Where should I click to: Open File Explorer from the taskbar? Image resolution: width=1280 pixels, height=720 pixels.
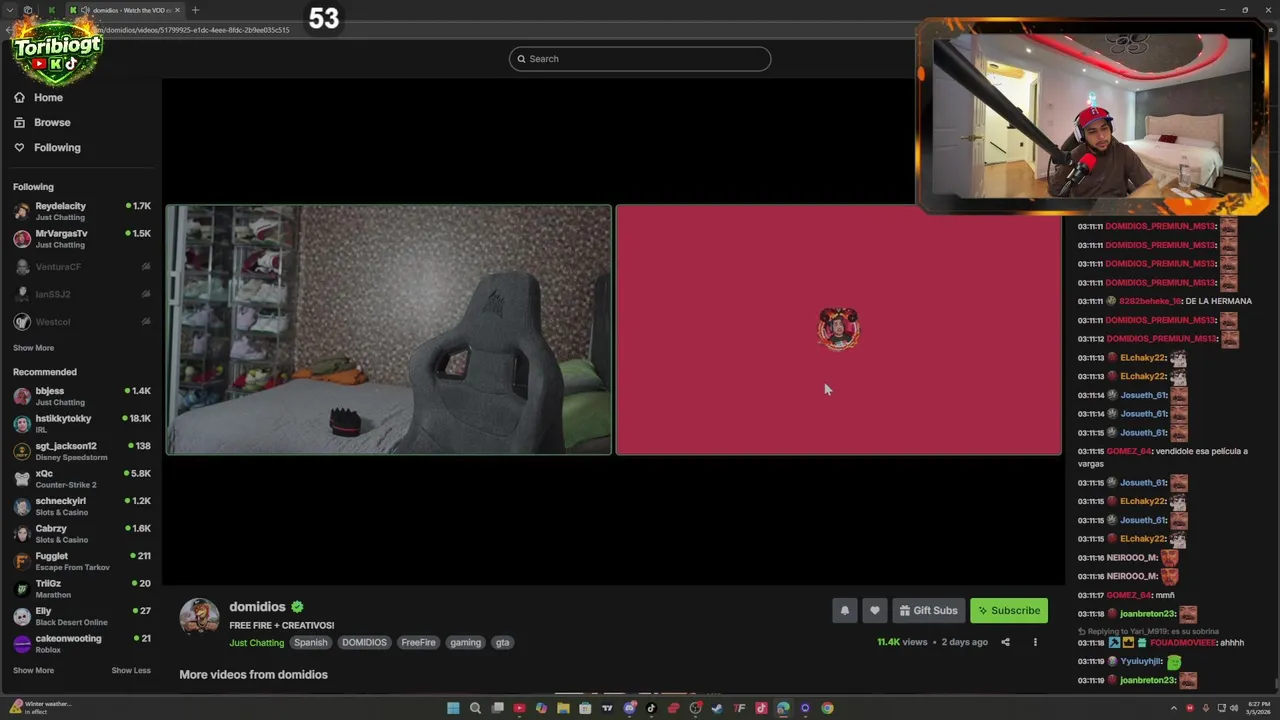[x=563, y=708]
